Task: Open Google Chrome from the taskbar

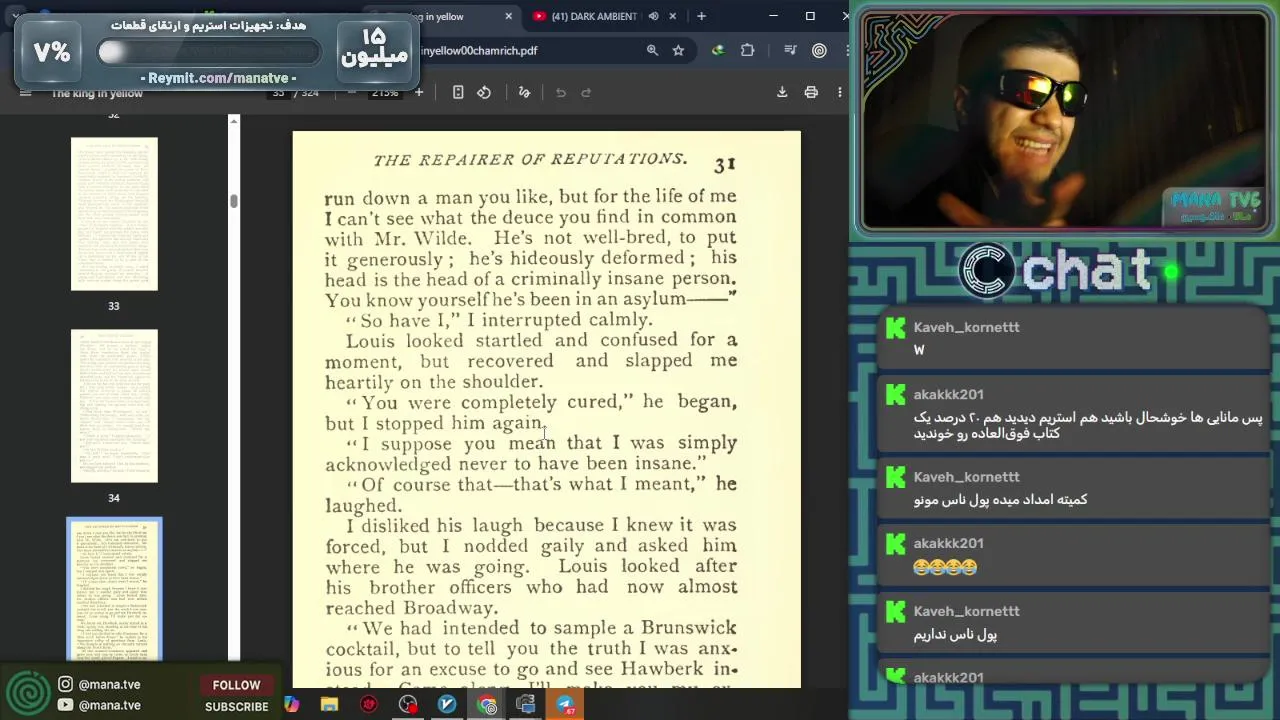Action: [487, 704]
